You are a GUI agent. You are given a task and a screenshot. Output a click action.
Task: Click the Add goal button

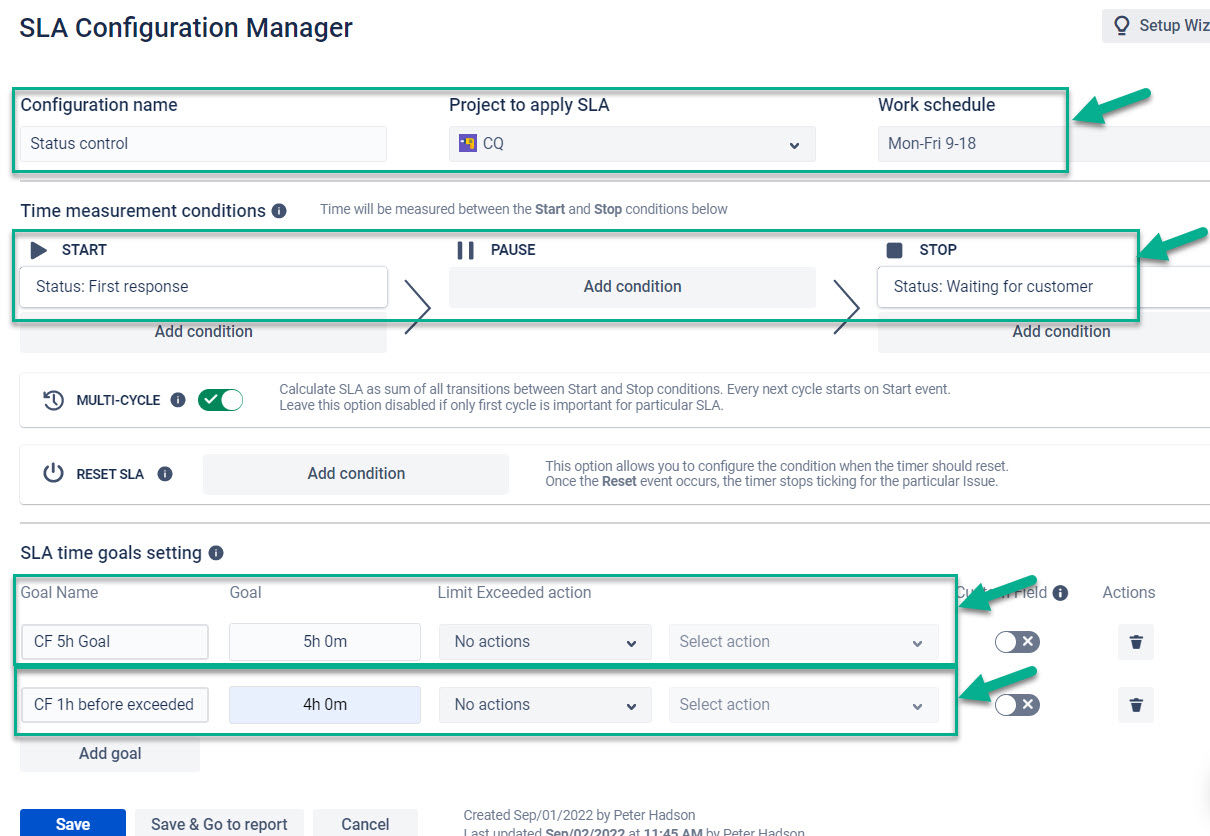(x=110, y=754)
